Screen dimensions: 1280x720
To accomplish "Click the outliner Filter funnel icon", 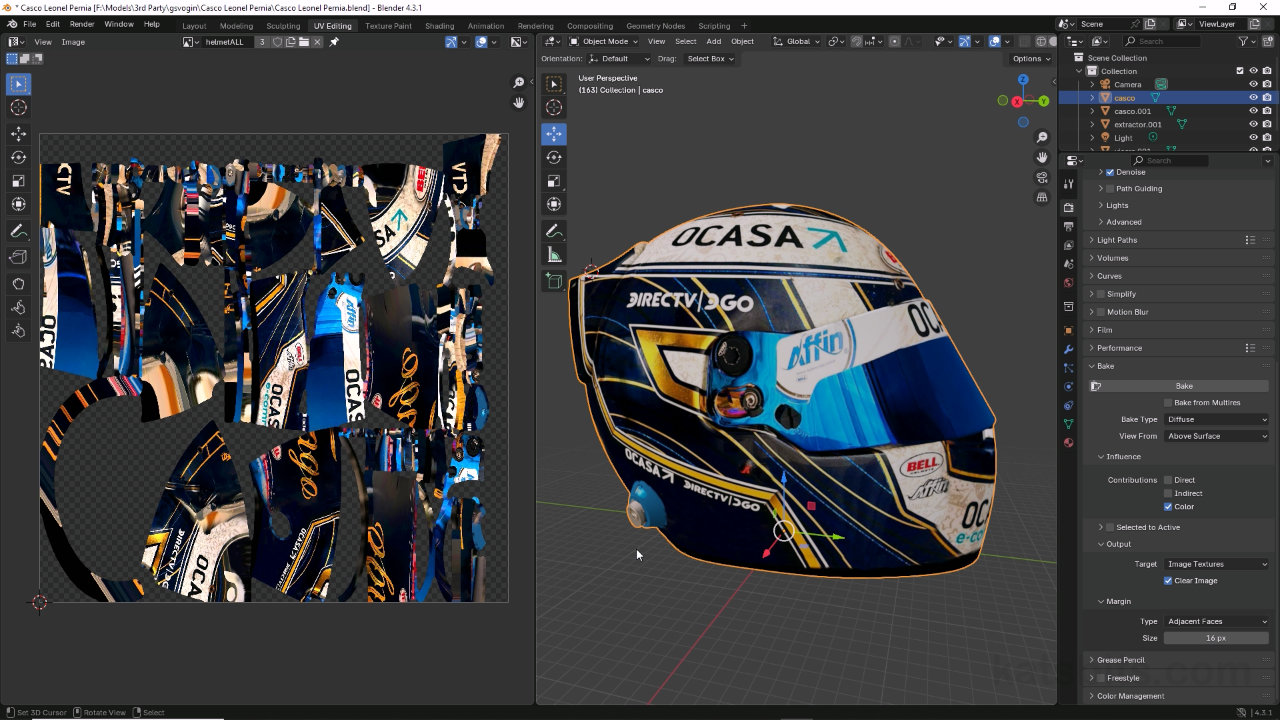I will (1245, 41).
